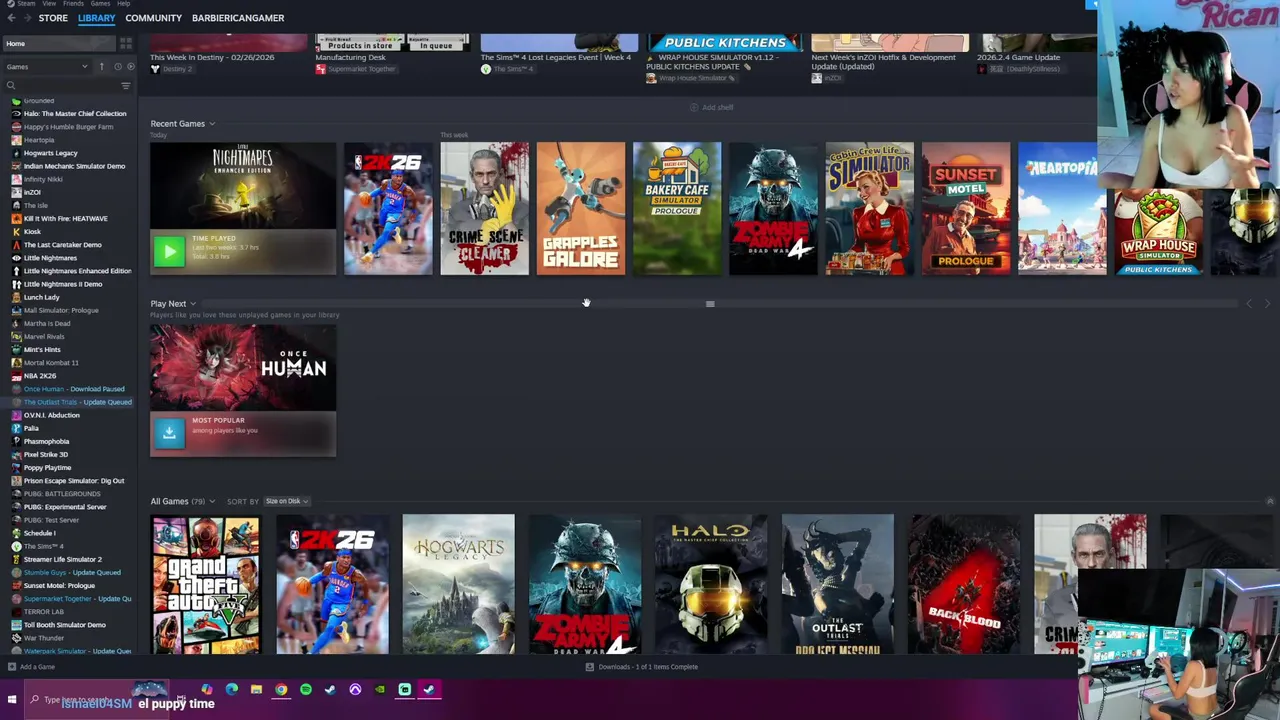1280x720 pixels.
Task: Open advanced filter options icon
Action: pyautogui.click(x=126, y=86)
